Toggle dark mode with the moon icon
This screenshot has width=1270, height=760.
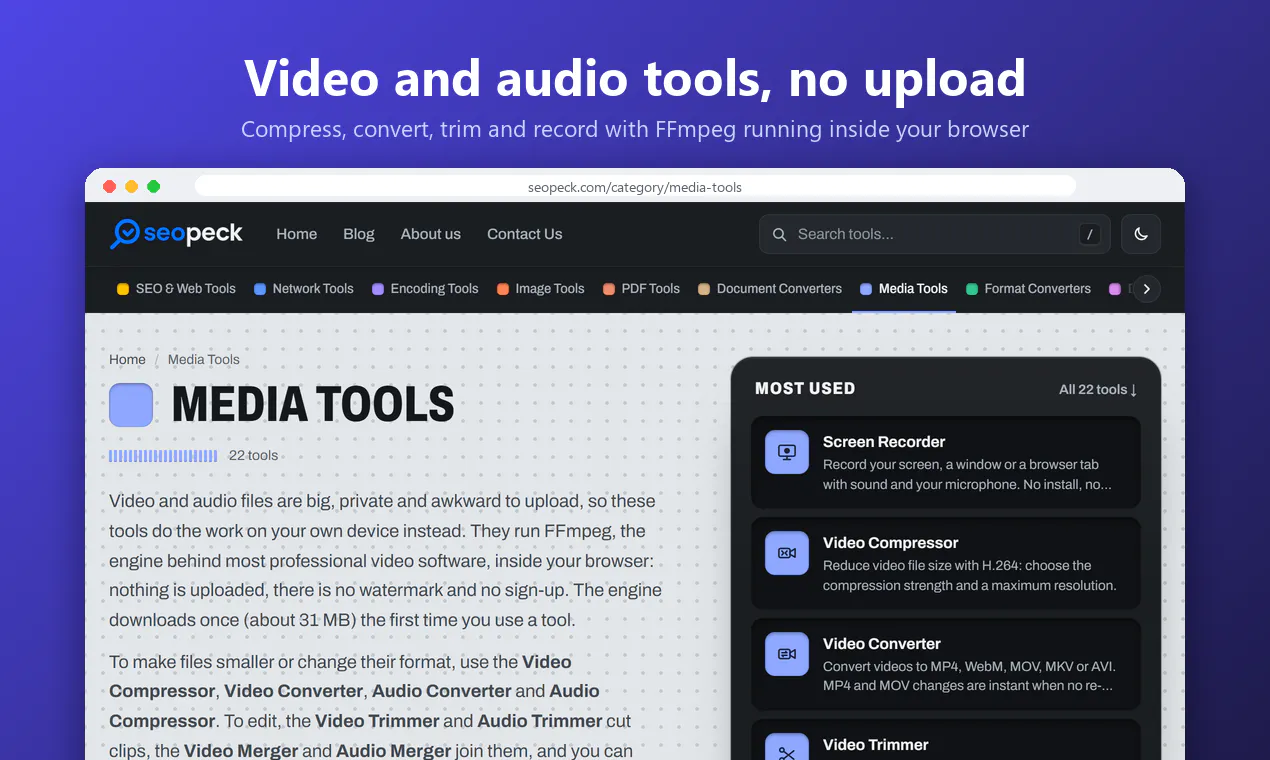pyautogui.click(x=1141, y=234)
